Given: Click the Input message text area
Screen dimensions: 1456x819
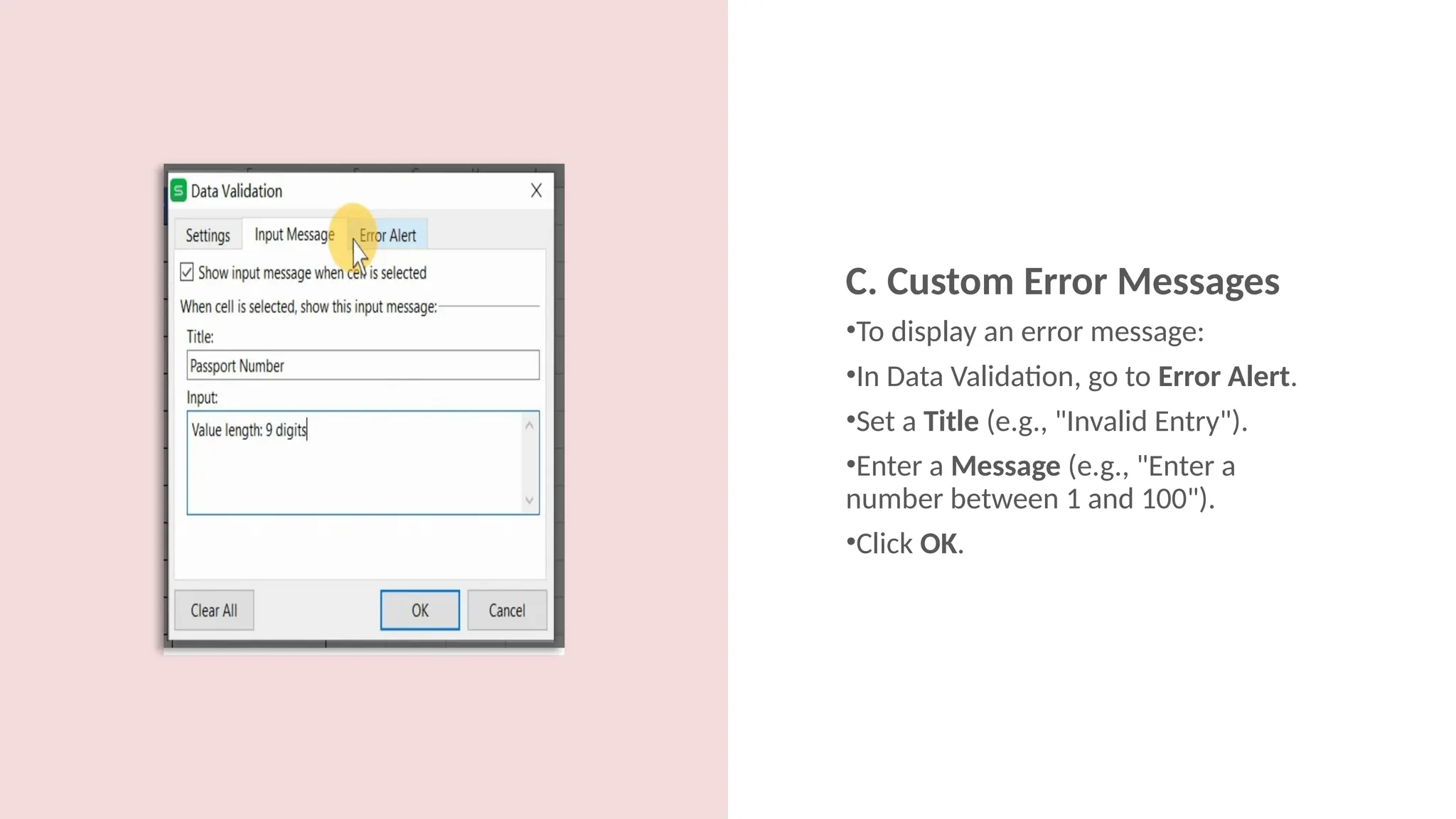Looking at the screenshot, I should click(x=363, y=463).
